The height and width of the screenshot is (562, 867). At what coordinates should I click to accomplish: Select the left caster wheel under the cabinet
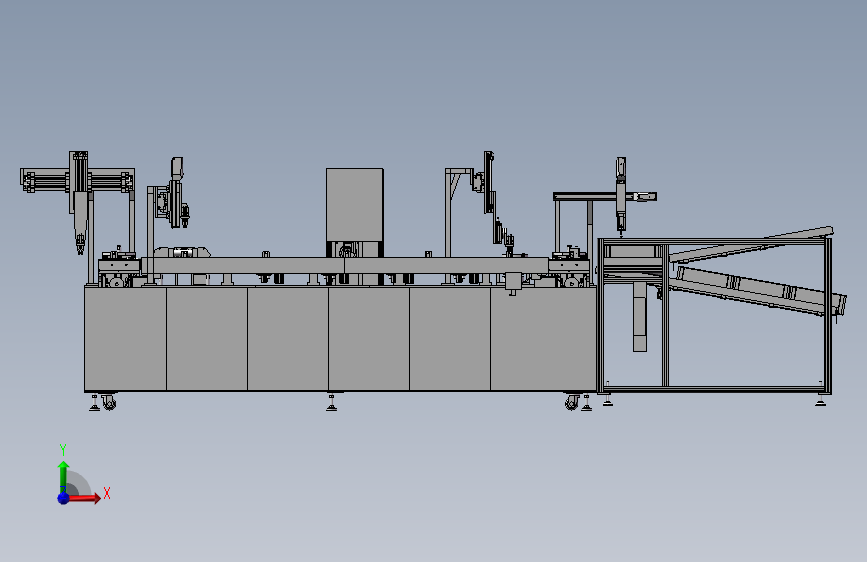click(109, 402)
